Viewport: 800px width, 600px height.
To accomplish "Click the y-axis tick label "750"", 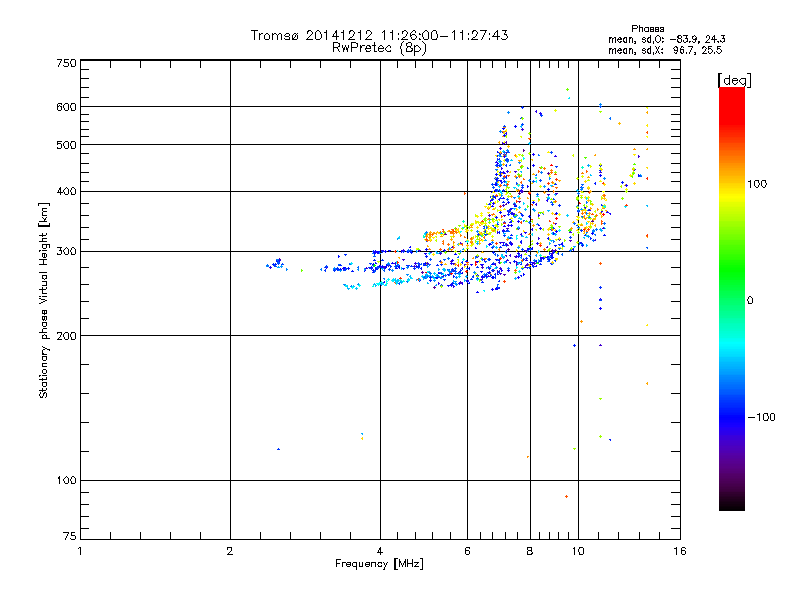I will pos(66,63).
